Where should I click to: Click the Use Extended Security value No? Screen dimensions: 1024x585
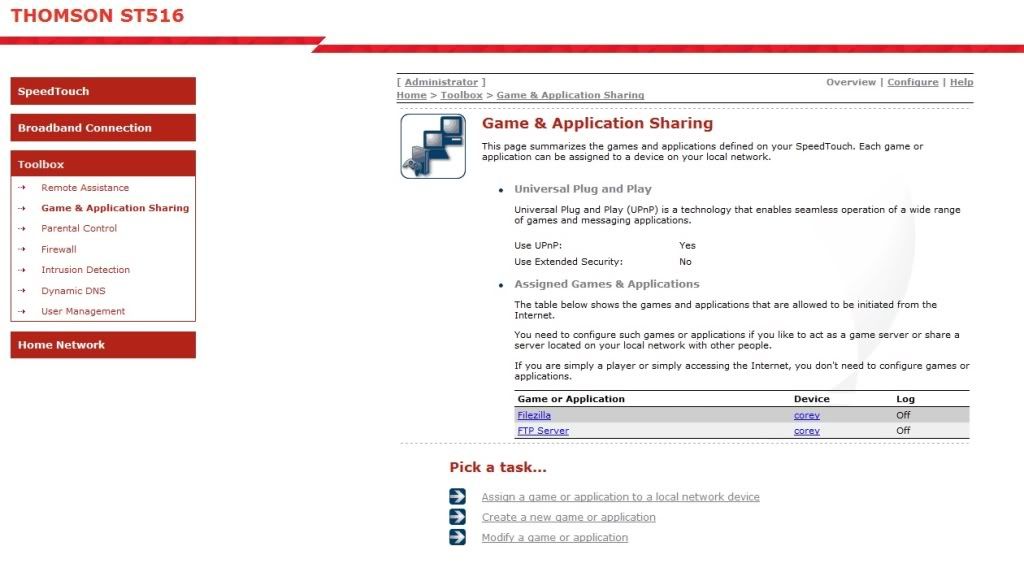(x=685, y=262)
